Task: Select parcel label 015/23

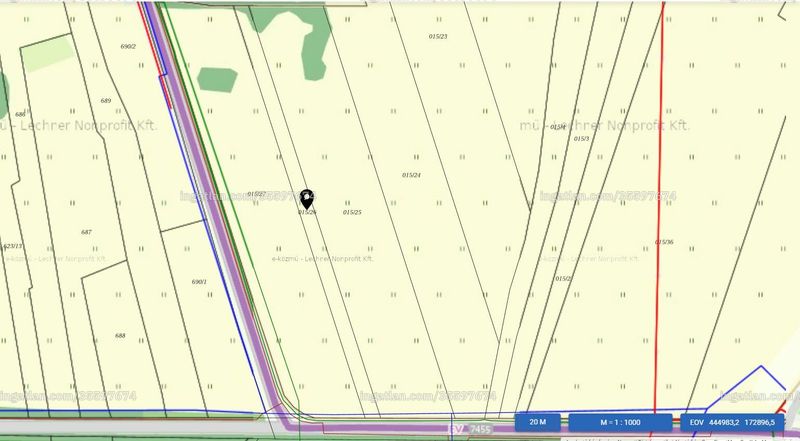Action: 438,37
